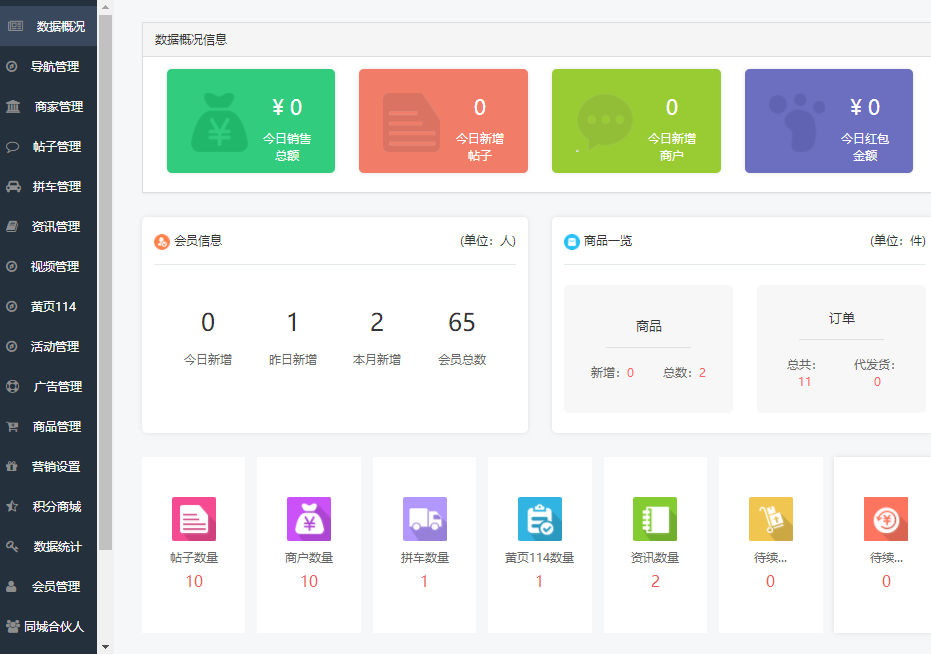The height and width of the screenshot is (654, 931).
Task: Click the 营销设置 gift icon
Action: [x=12, y=466]
